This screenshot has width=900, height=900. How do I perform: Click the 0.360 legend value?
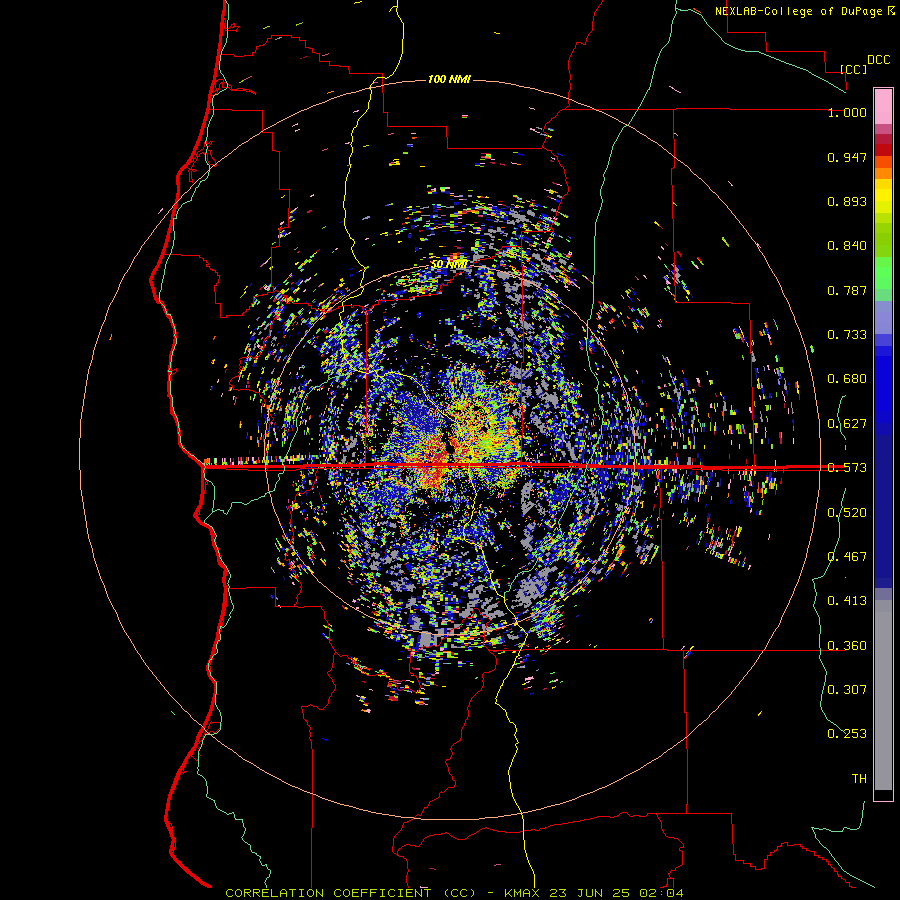pyautogui.click(x=847, y=646)
